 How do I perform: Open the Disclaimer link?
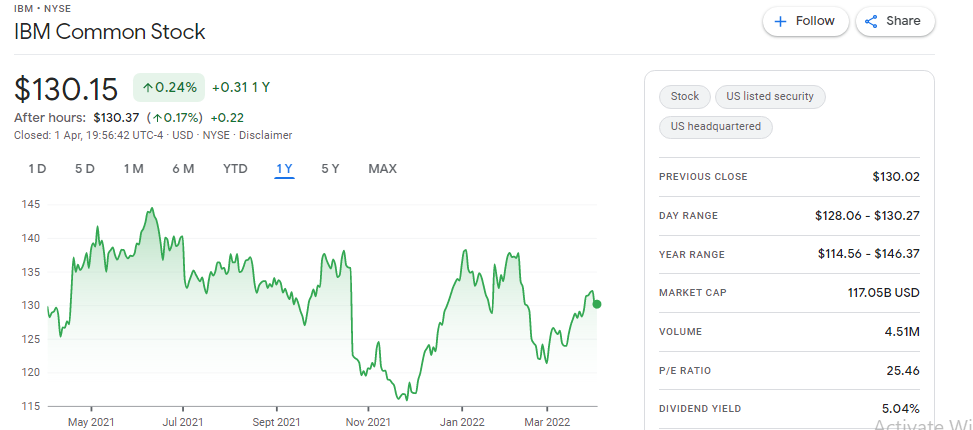(x=266, y=135)
